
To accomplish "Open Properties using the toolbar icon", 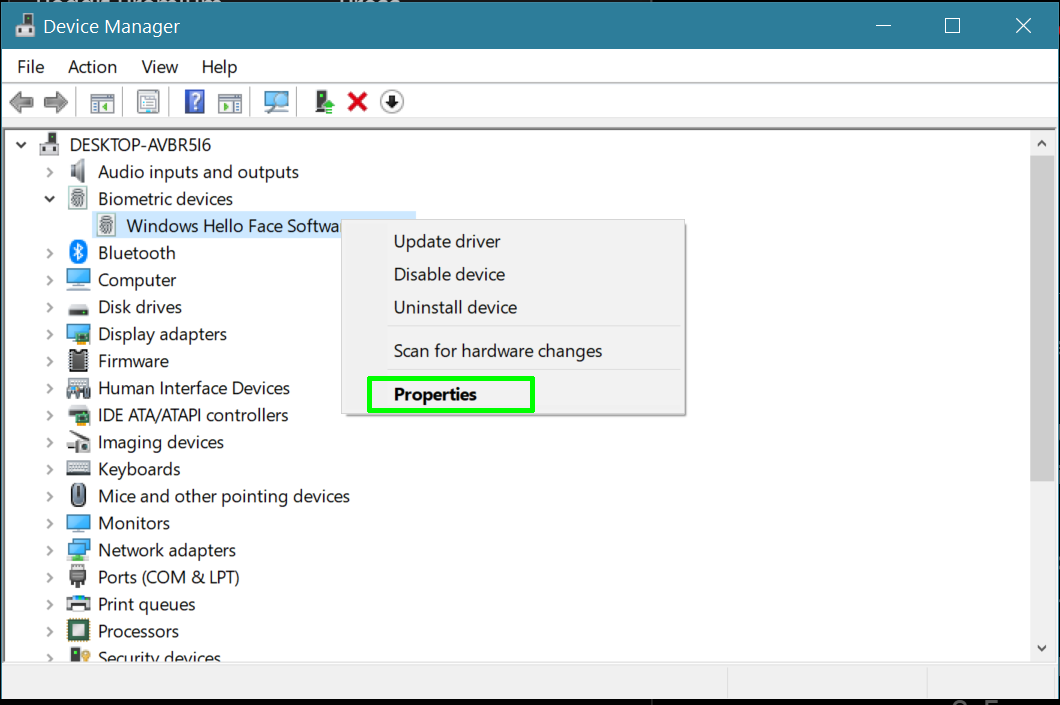I will (x=148, y=101).
